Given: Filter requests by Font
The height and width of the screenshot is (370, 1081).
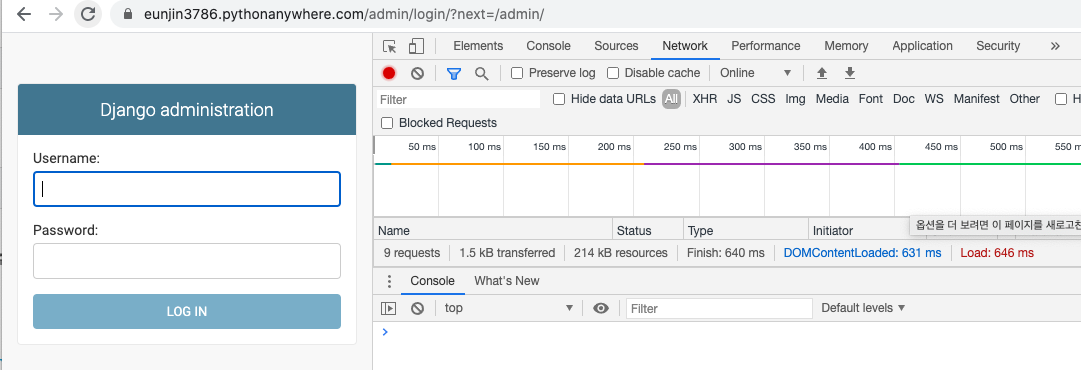Looking at the screenshot, I should click(x=871, y=99).
